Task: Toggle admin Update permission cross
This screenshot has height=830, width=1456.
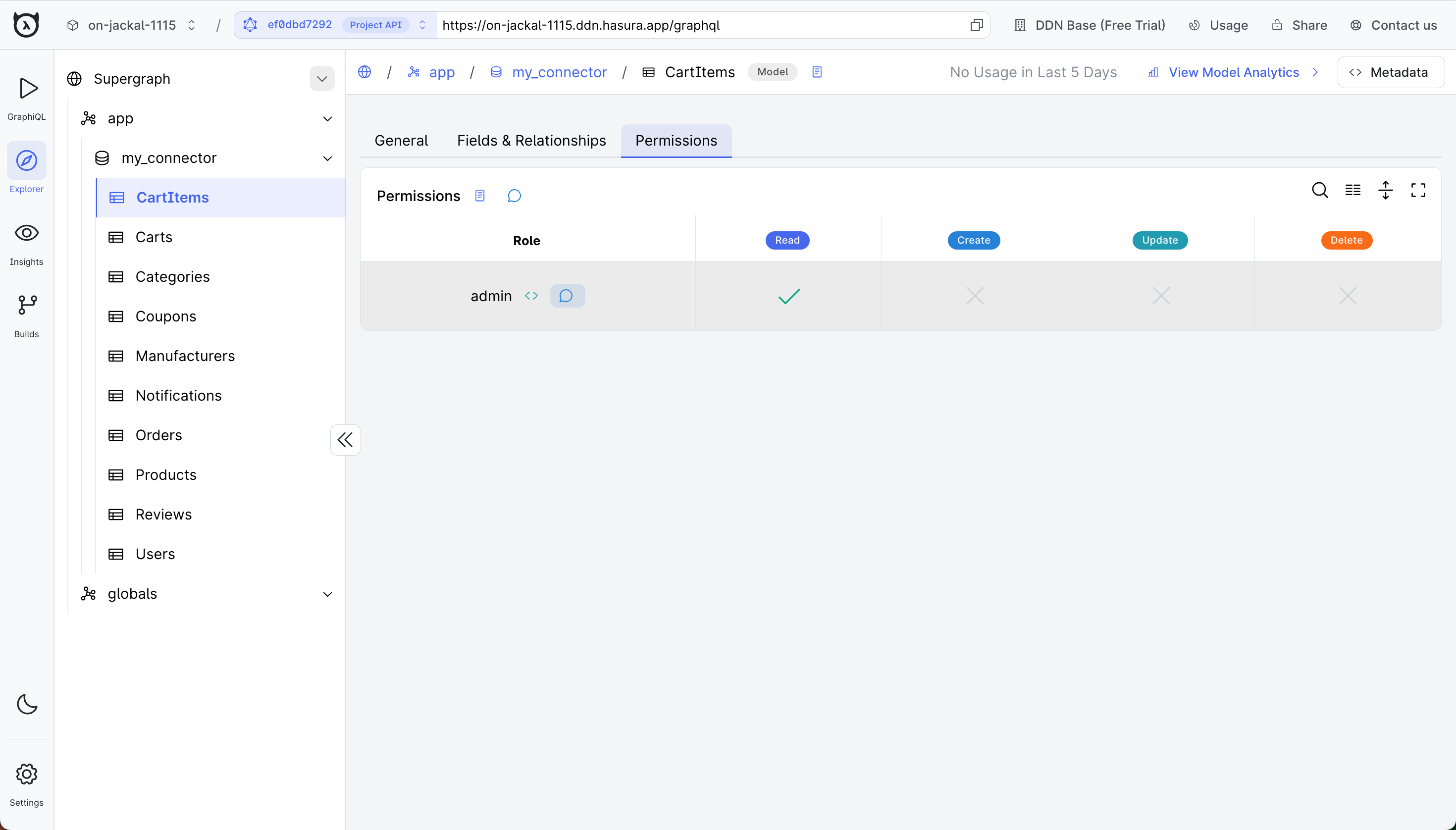Action: [x=1161, y=296]
